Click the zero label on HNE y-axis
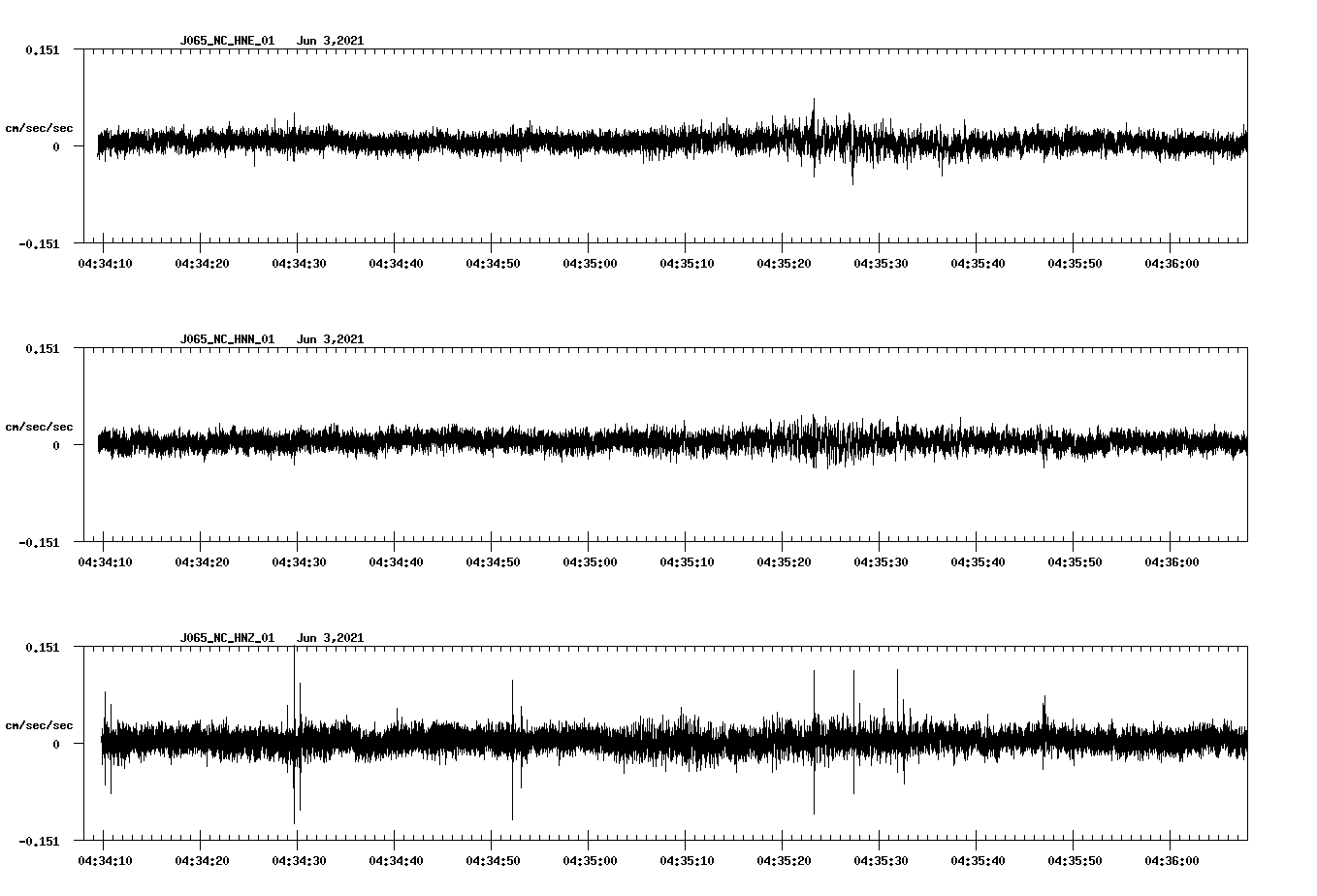This screenshot has height=896, width=1317. (x=56, y=147)
